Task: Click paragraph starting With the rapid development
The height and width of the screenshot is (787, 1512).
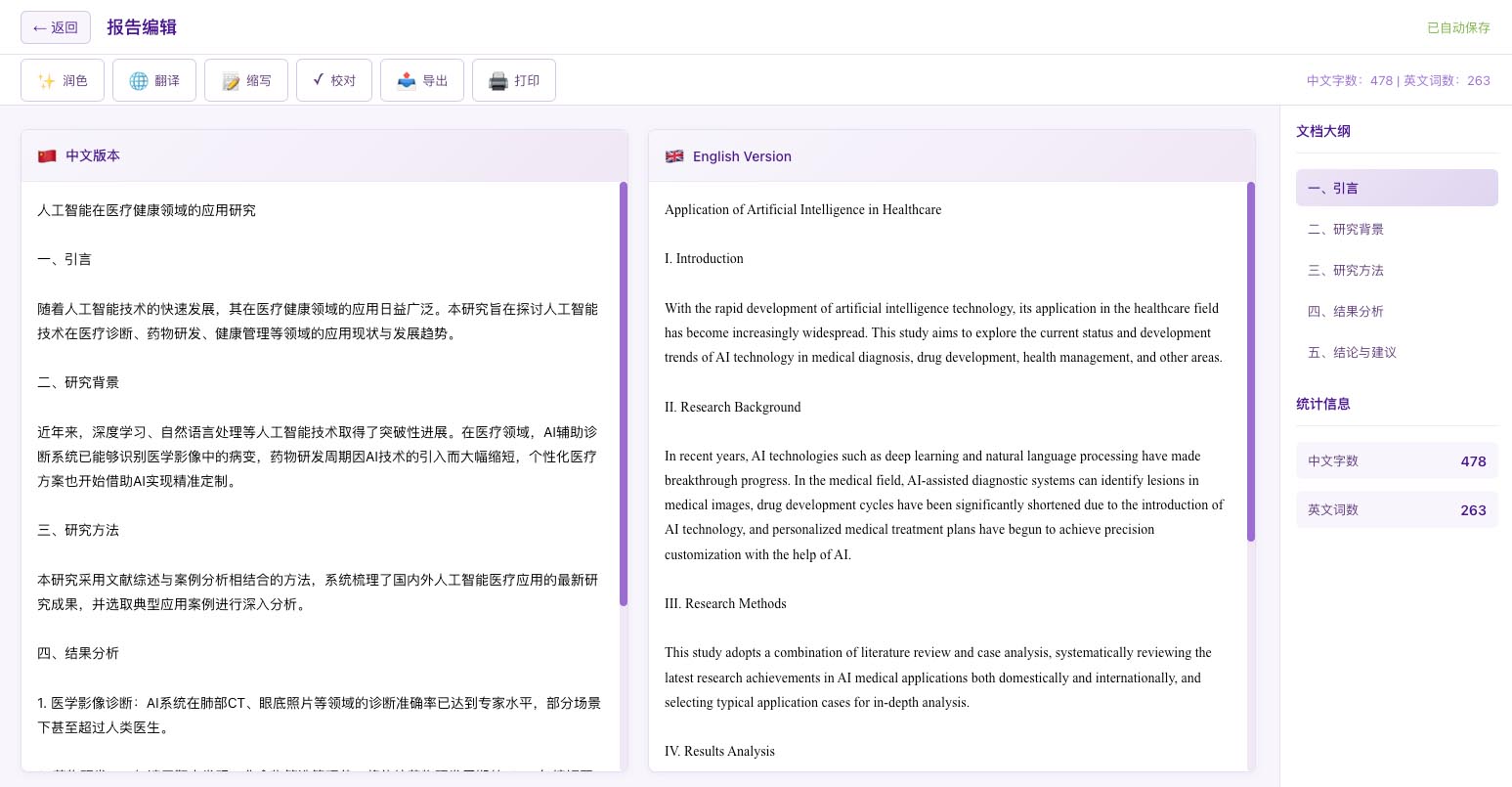Action: click(944, 332)
